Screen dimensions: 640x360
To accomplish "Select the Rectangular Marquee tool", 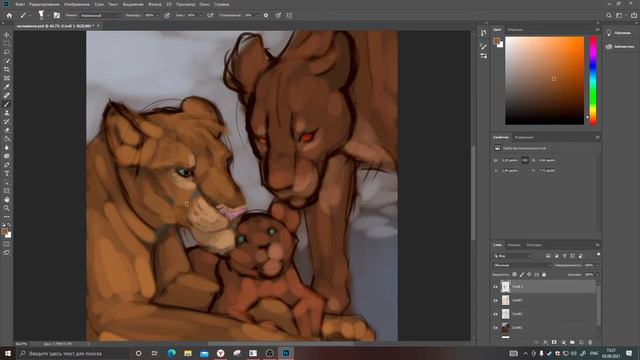I will click(7, 43).
